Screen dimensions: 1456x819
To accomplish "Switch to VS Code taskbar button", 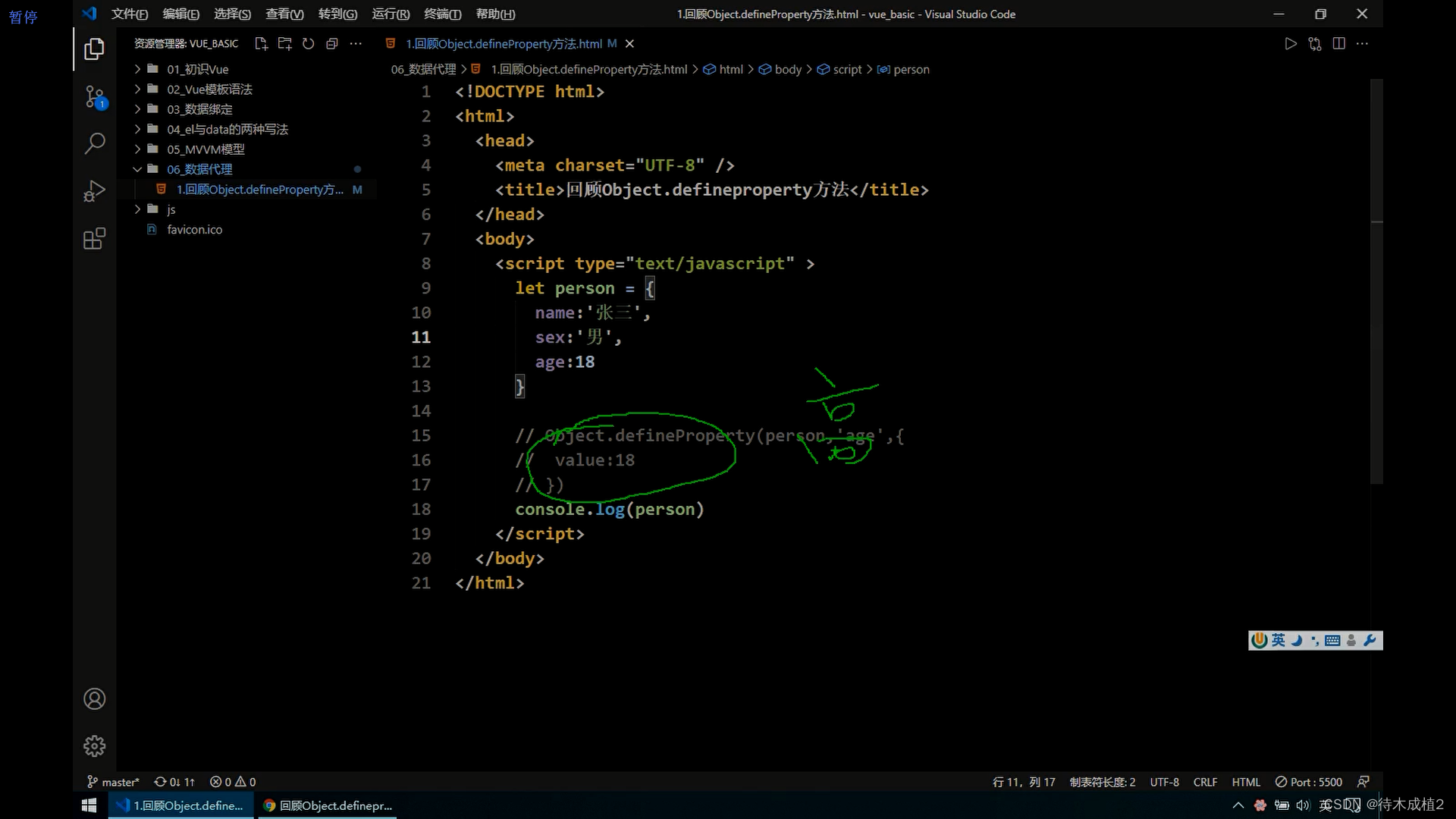I will 182,805.
